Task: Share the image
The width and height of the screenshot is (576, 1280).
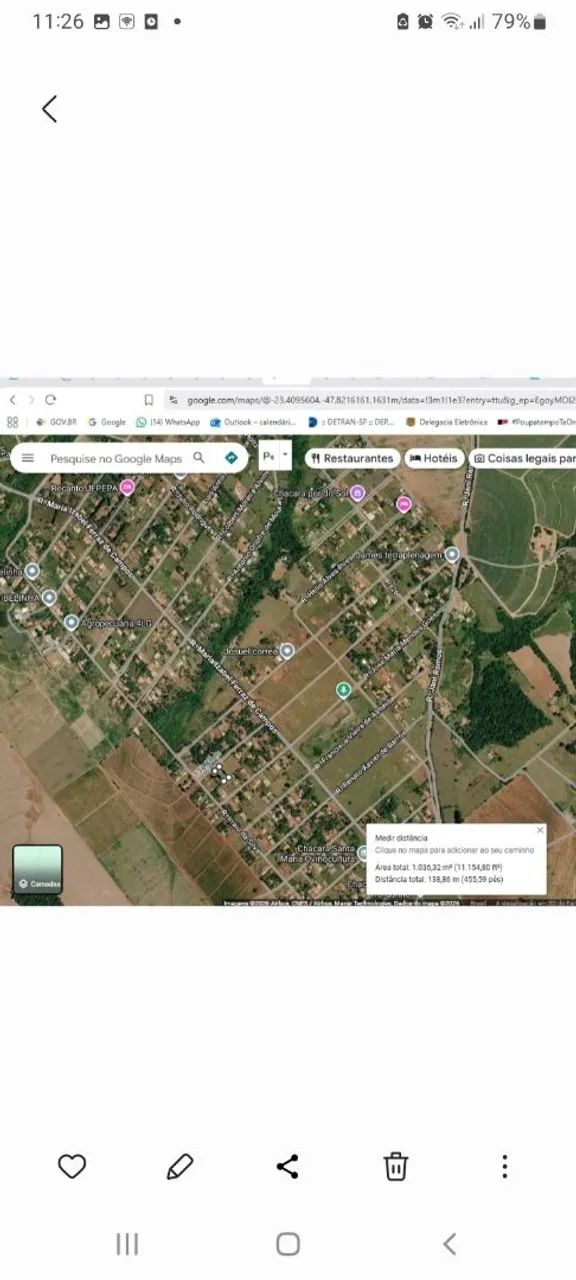Action: coord(288,1166)
